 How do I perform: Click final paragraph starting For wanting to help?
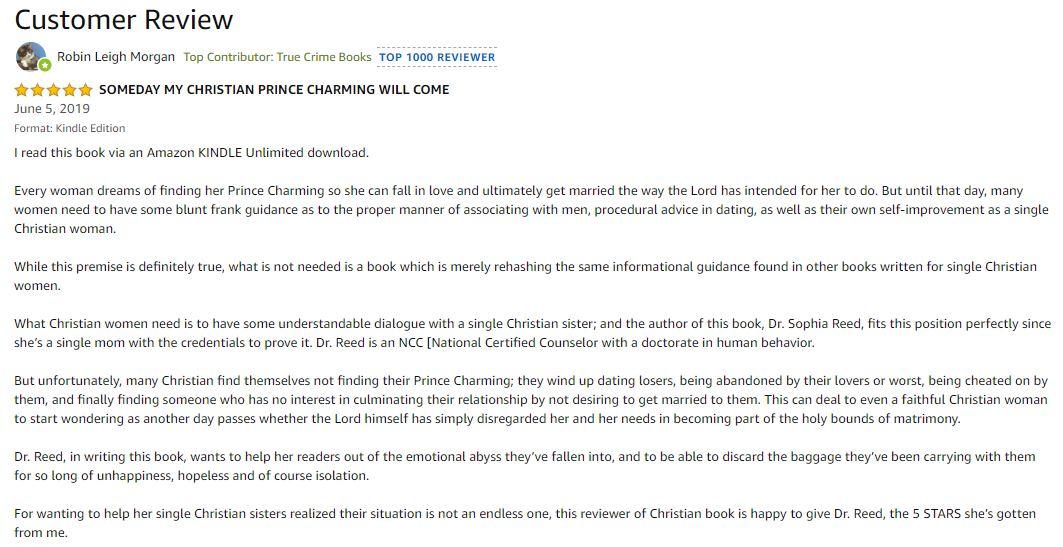tap(525, 523)
